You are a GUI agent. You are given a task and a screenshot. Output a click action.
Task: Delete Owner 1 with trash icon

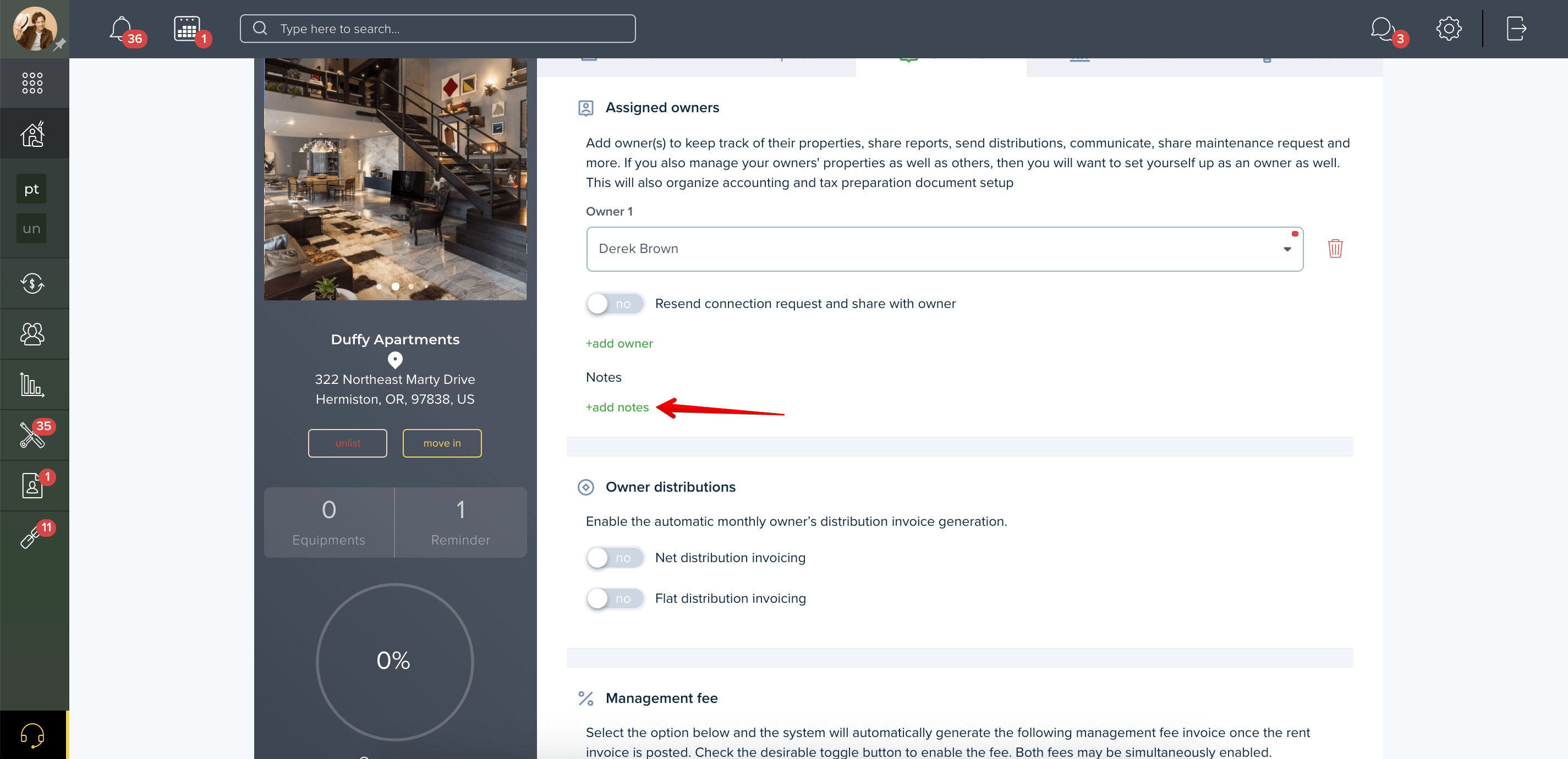point(1335,249)
